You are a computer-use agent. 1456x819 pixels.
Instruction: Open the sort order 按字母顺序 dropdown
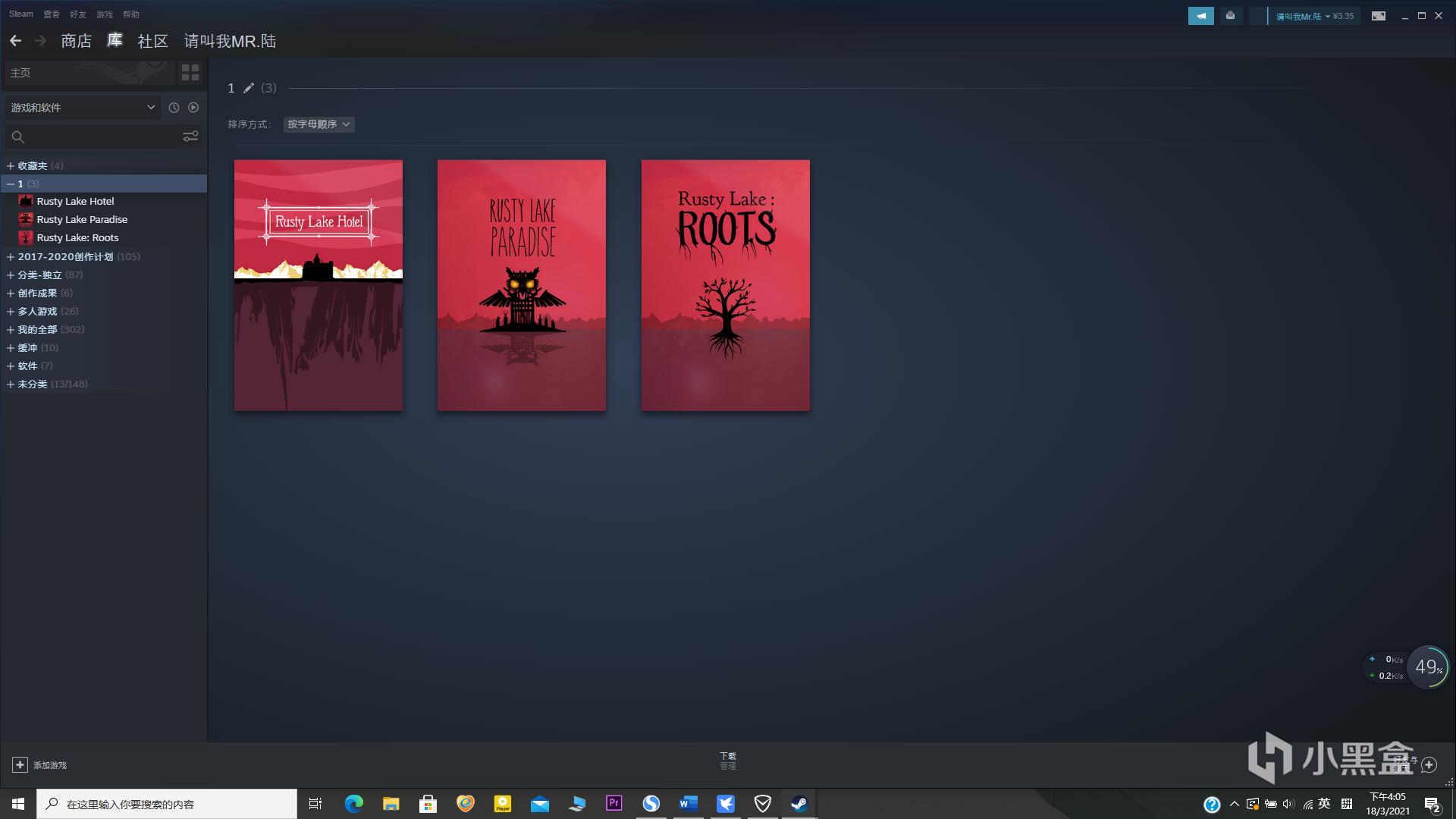pyautogui.click(x=318, y=124)
